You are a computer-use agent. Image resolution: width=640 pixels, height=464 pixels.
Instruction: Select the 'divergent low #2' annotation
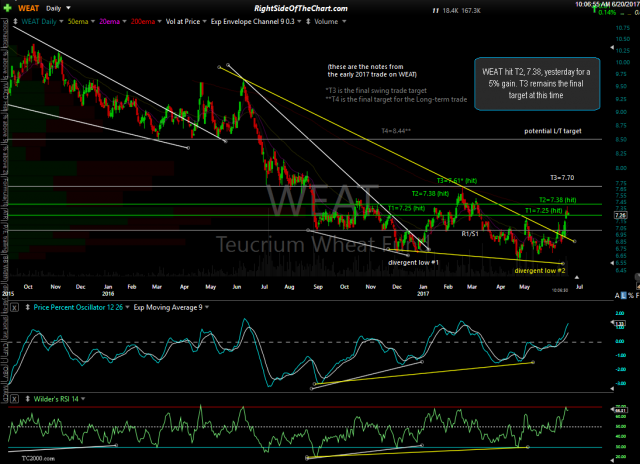coord(540,271)
